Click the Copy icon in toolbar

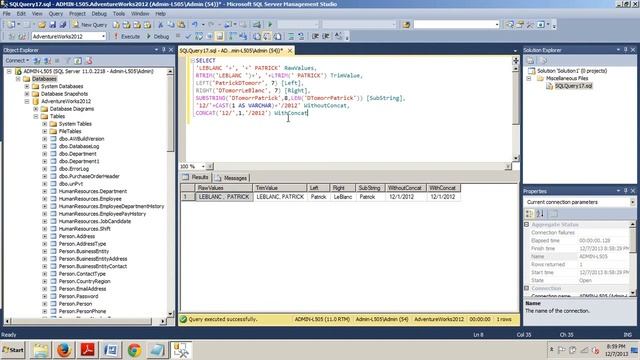(x=171, y=24)
